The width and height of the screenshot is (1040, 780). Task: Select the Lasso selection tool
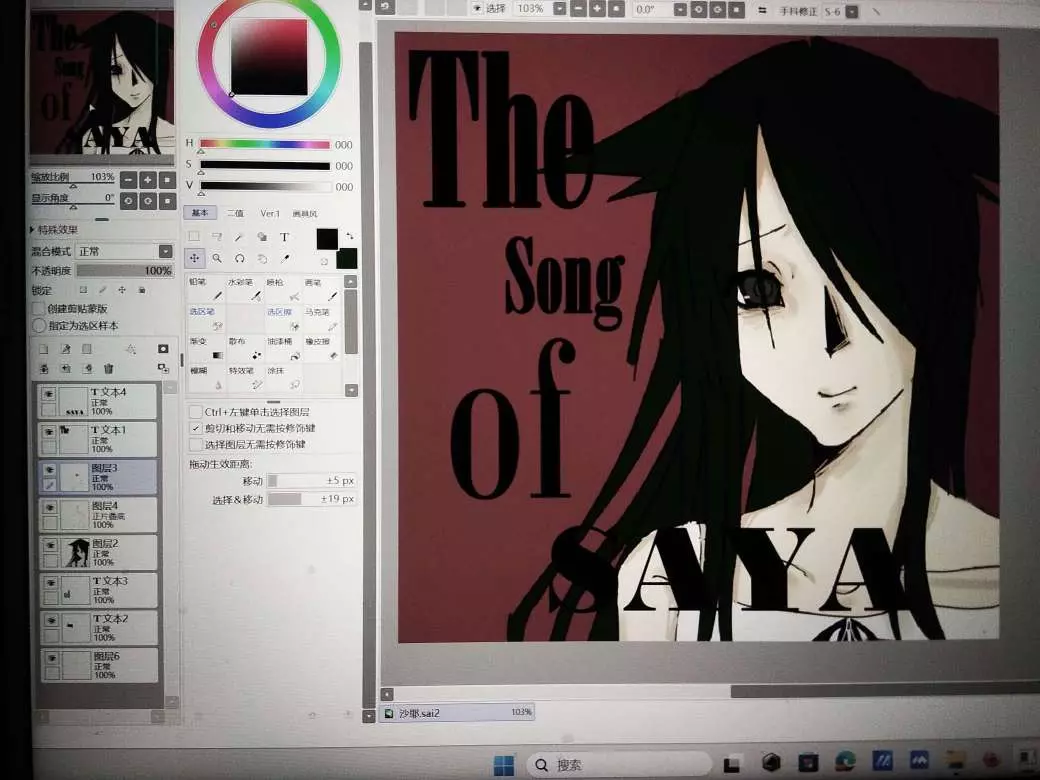(216, 236)
